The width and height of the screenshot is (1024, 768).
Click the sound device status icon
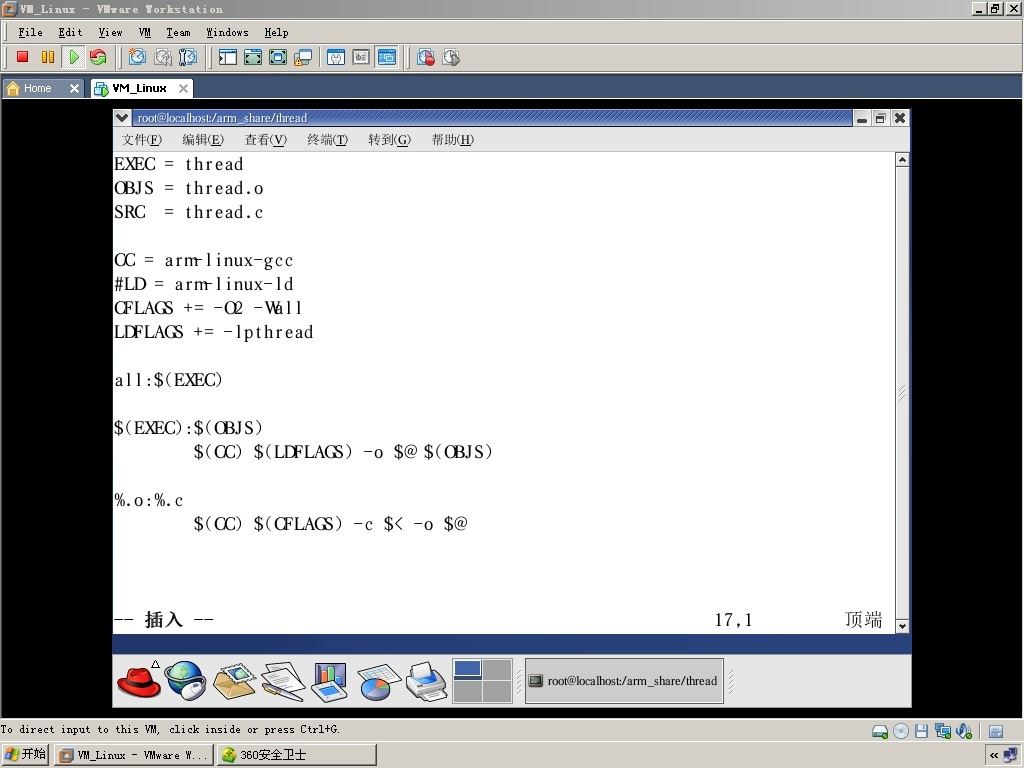click(x=964, y=731)
